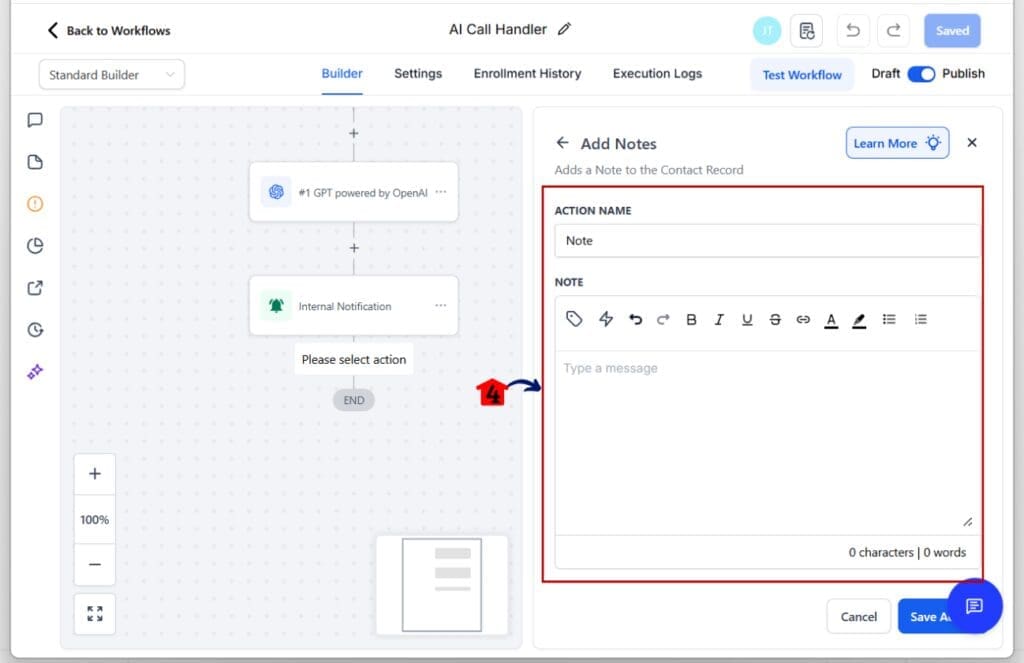This screenshot has height=663, width=1024.
Task: Insert a link in the note
Action: [803, 320]
